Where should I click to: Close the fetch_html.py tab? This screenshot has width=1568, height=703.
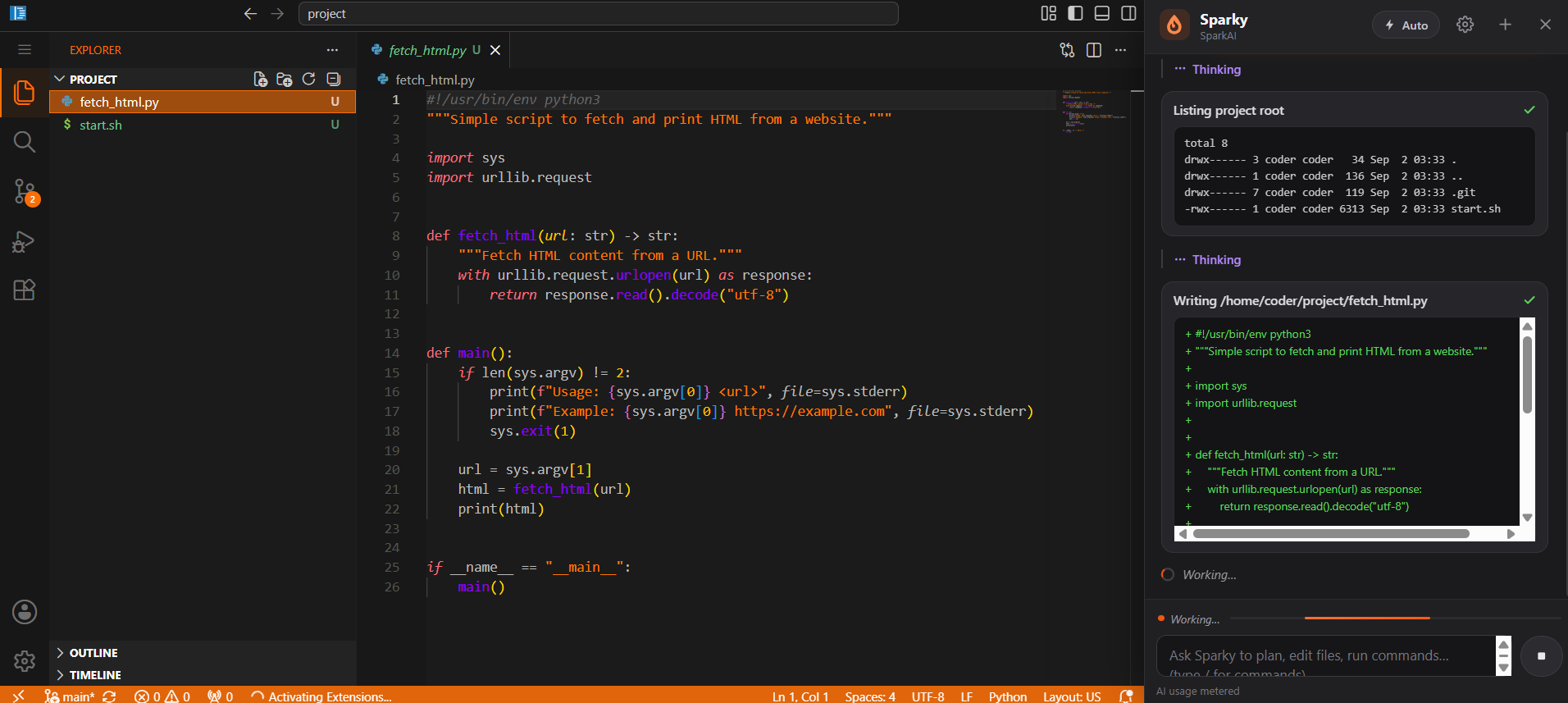click(495, 50)
